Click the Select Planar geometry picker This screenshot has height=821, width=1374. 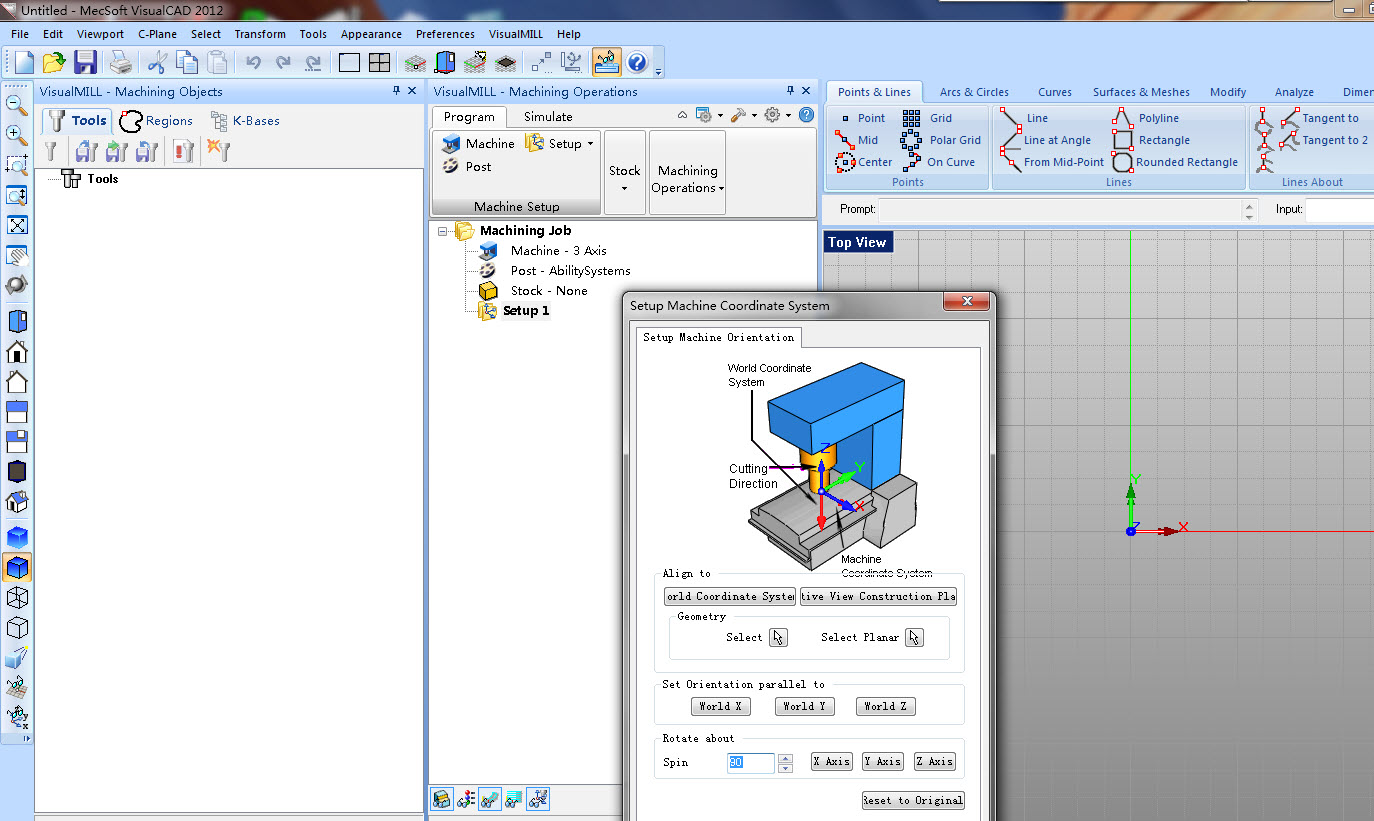914,637
